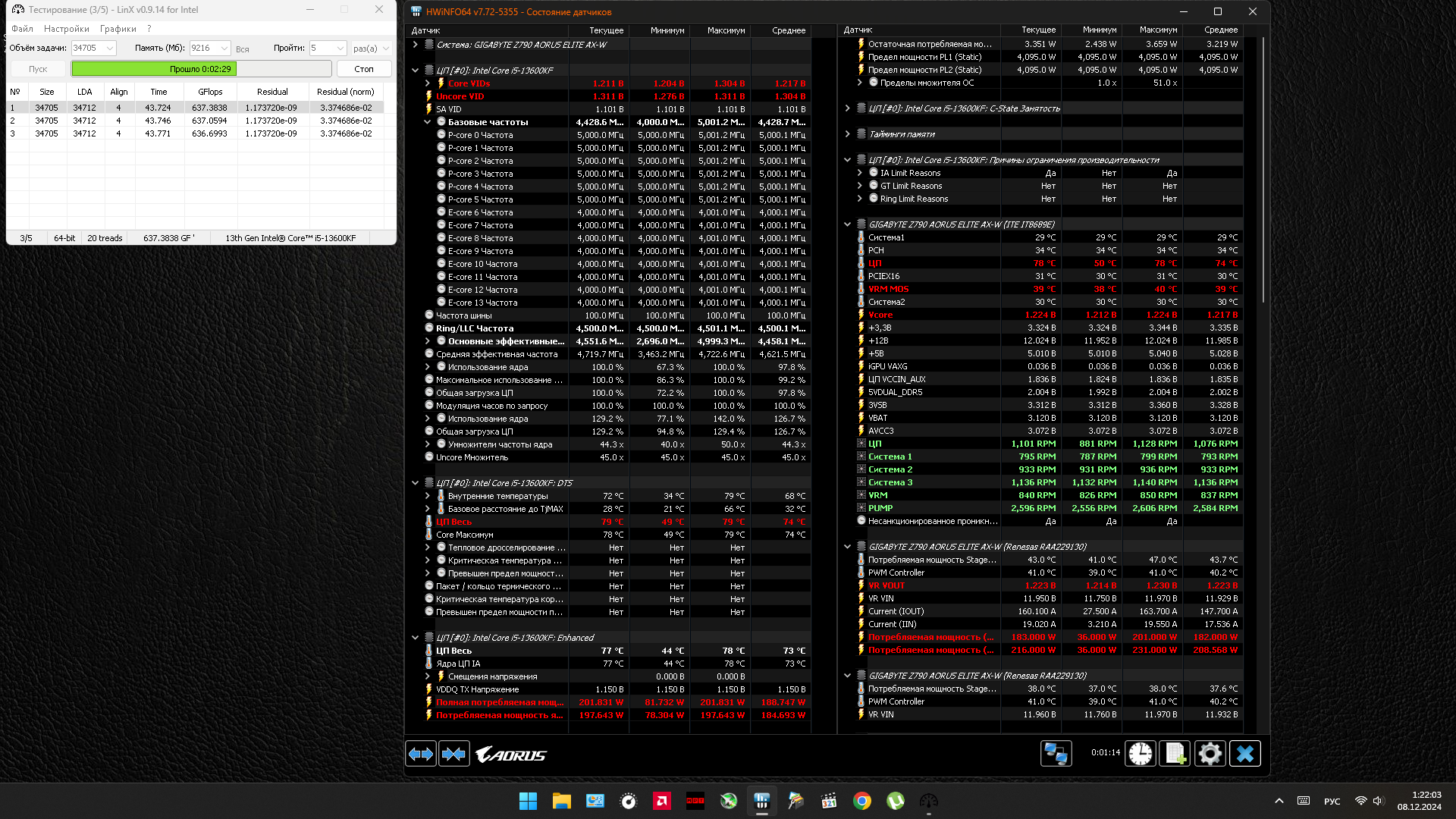Screen dimensions: 1456x819
Task: Click the Вся memory link
Action: click(x=243, y=49)
